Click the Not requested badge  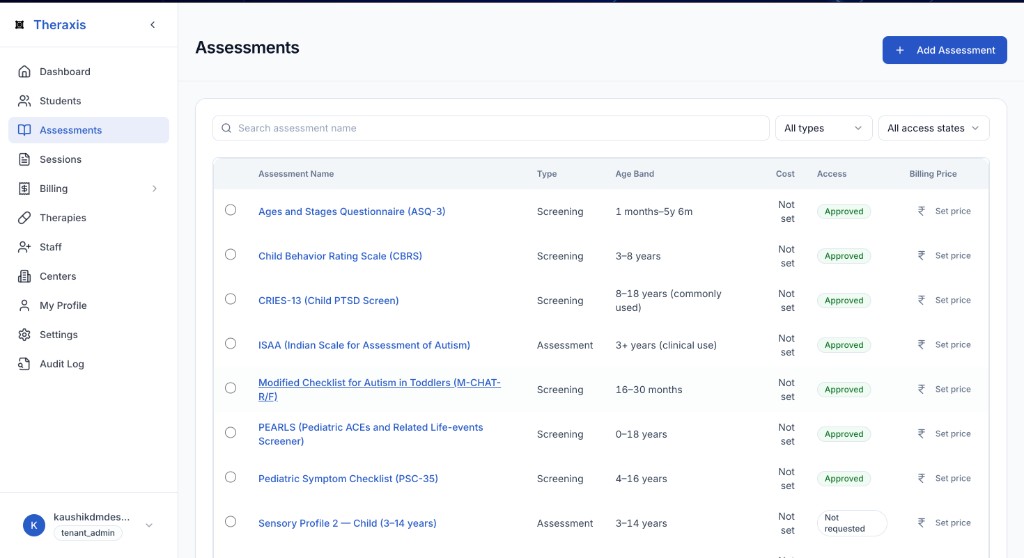[852, 523]
